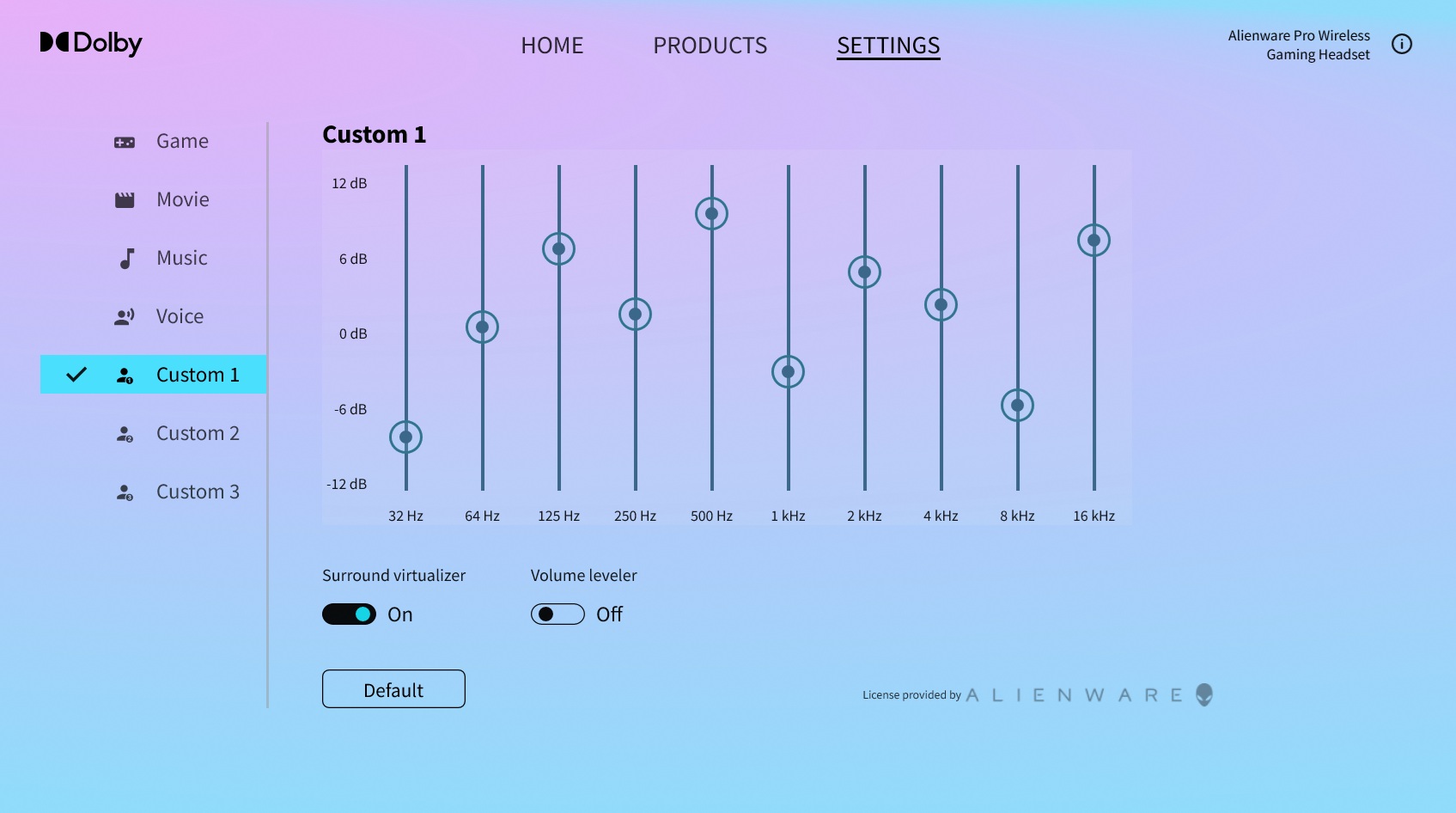This screenshot has width=1456, height=813.
Task: Click the Custom 1 profile icon
Action: (125, 376)
